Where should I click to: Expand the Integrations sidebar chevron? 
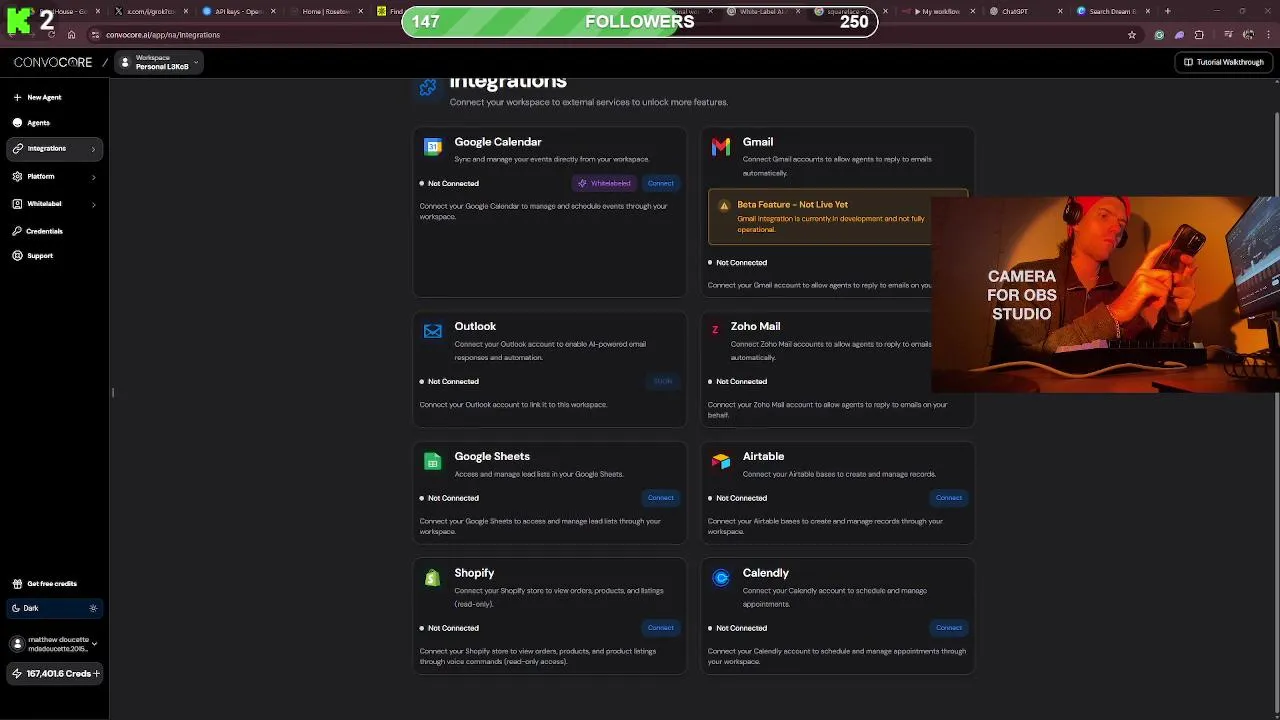point(93,149)
